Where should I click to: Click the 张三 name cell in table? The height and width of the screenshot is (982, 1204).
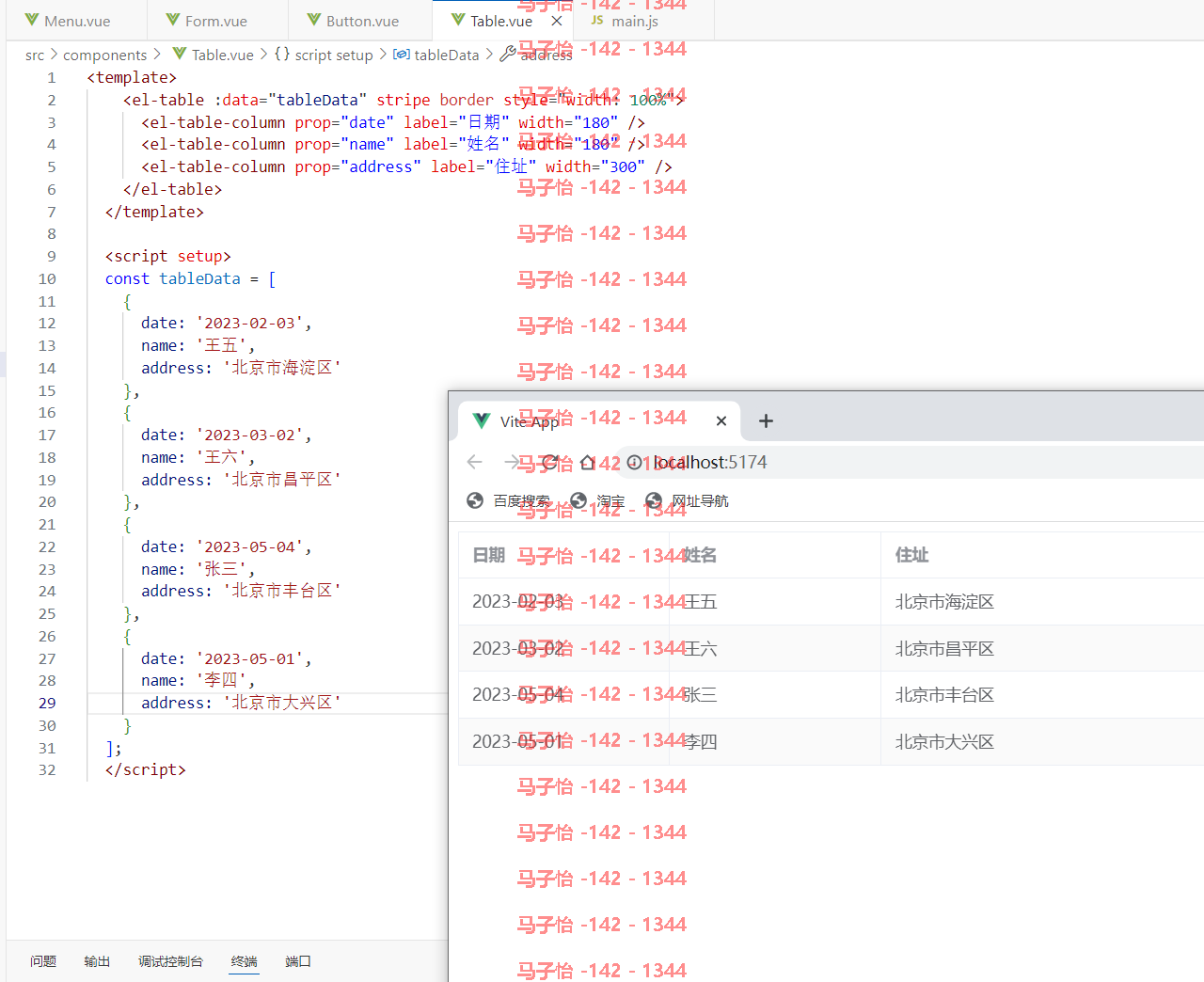click(775, 695)
